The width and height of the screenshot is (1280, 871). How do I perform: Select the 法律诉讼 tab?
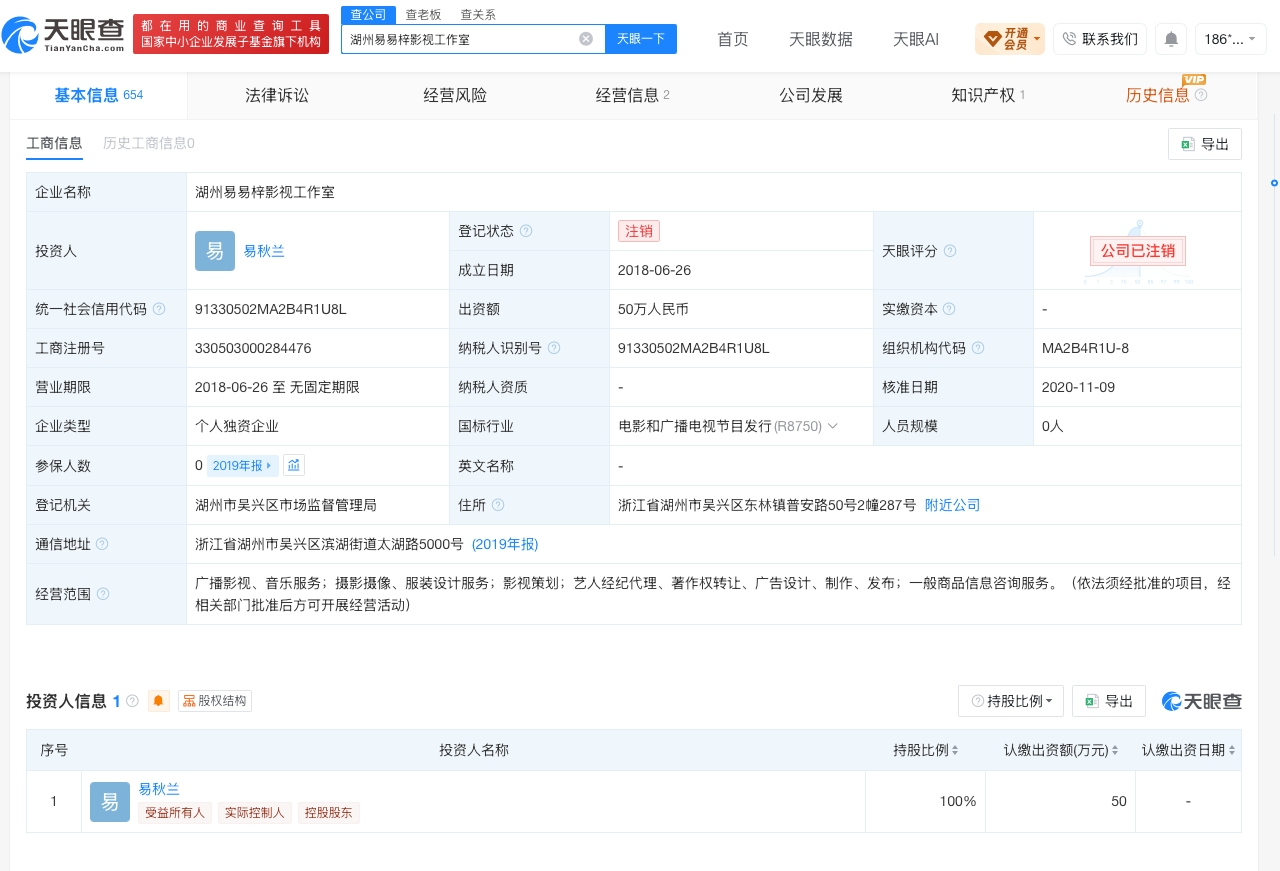(x=277, y=95)
